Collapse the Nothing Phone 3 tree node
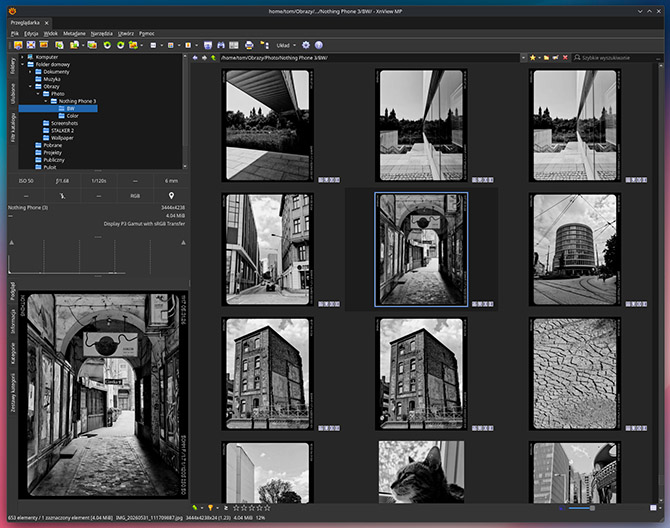This screenshot has height=528, width=670. point(46,101)
